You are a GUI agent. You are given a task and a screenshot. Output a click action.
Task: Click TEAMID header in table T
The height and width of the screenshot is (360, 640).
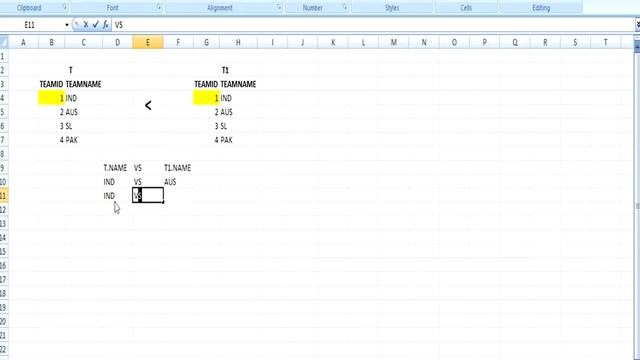pos(51,84)
